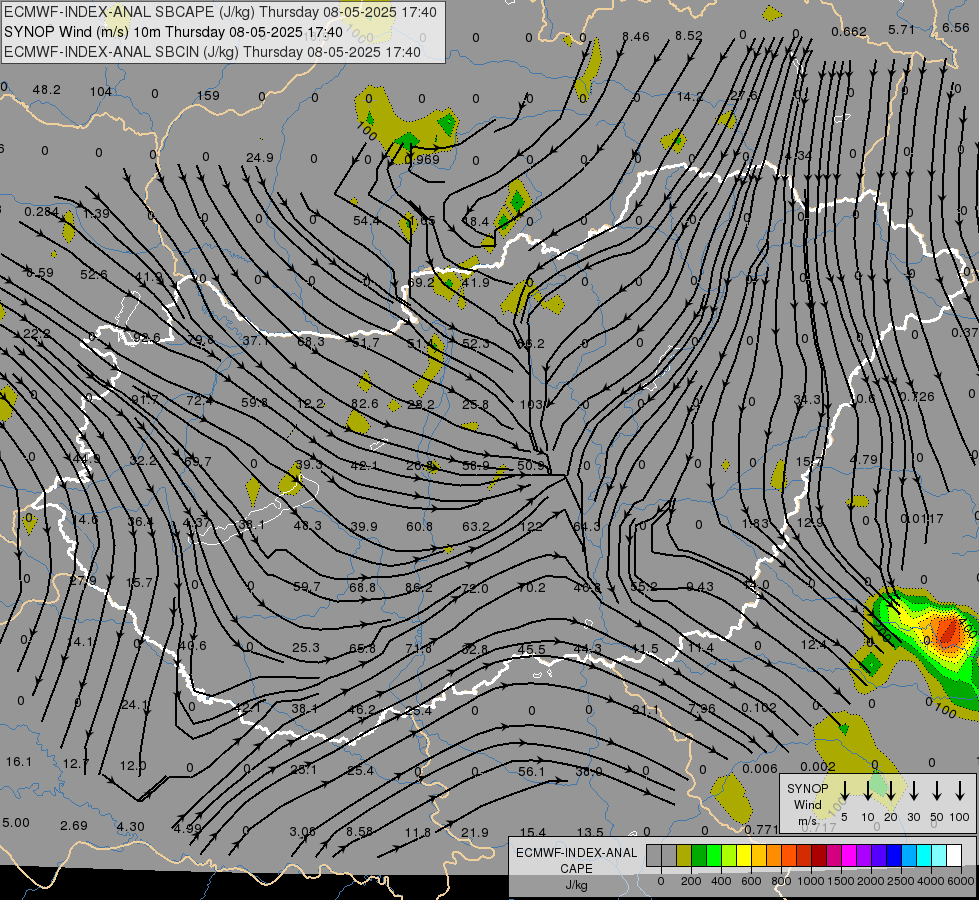Click the 10 m/s wind arrow in legend
This screenshot has width=979, height=900.
867,790
